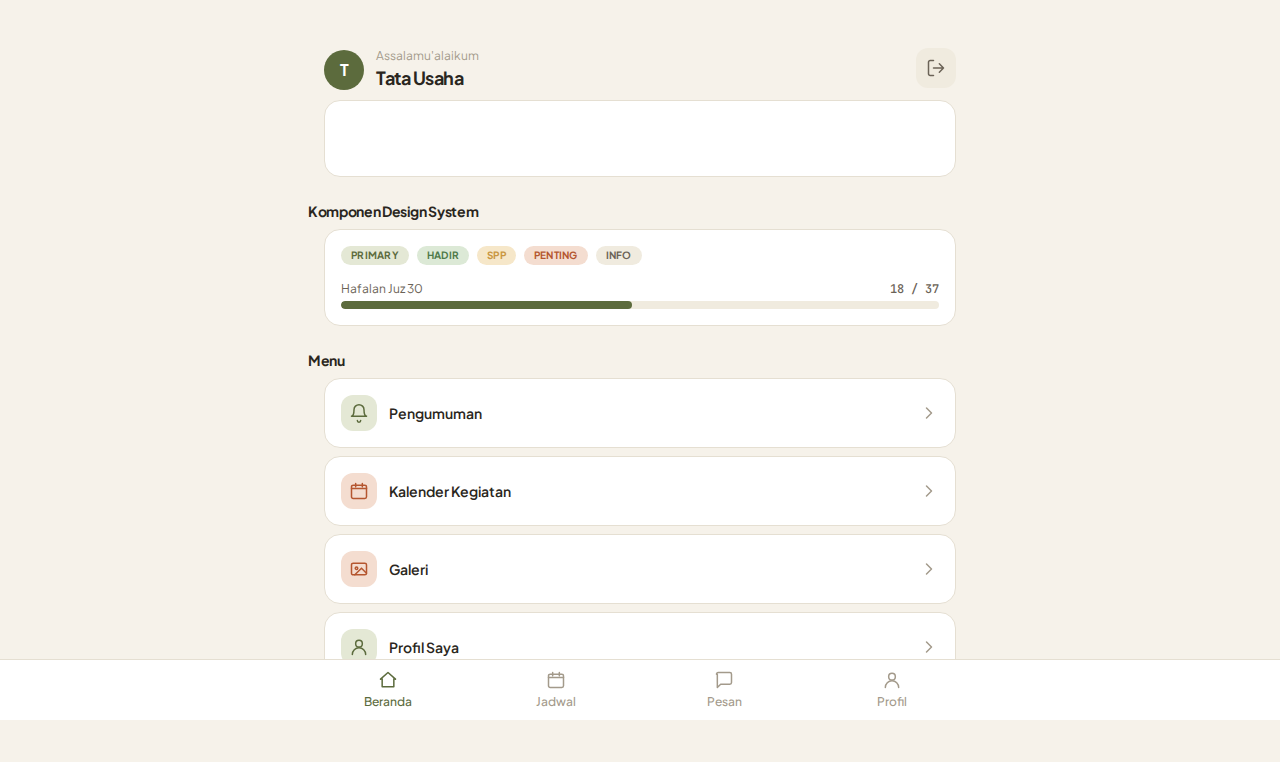Click the Kalender Kegiatan calendar icon

[x=359, y=491]
